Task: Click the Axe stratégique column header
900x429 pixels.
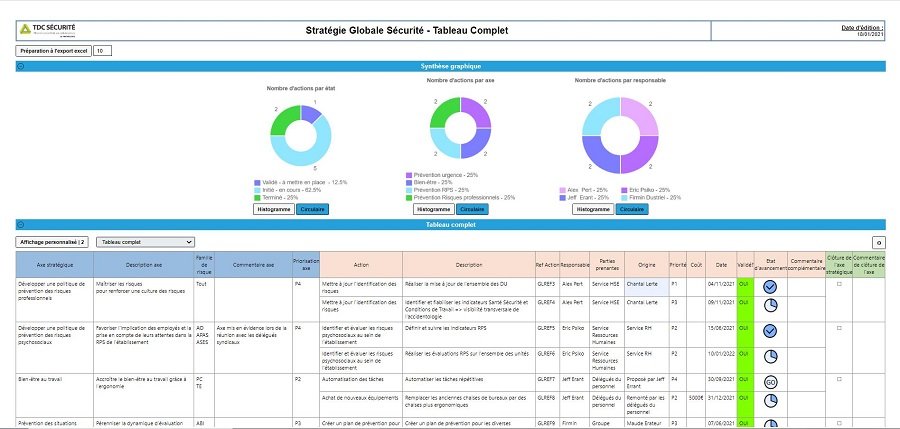Action: click(x=55, y=265)
